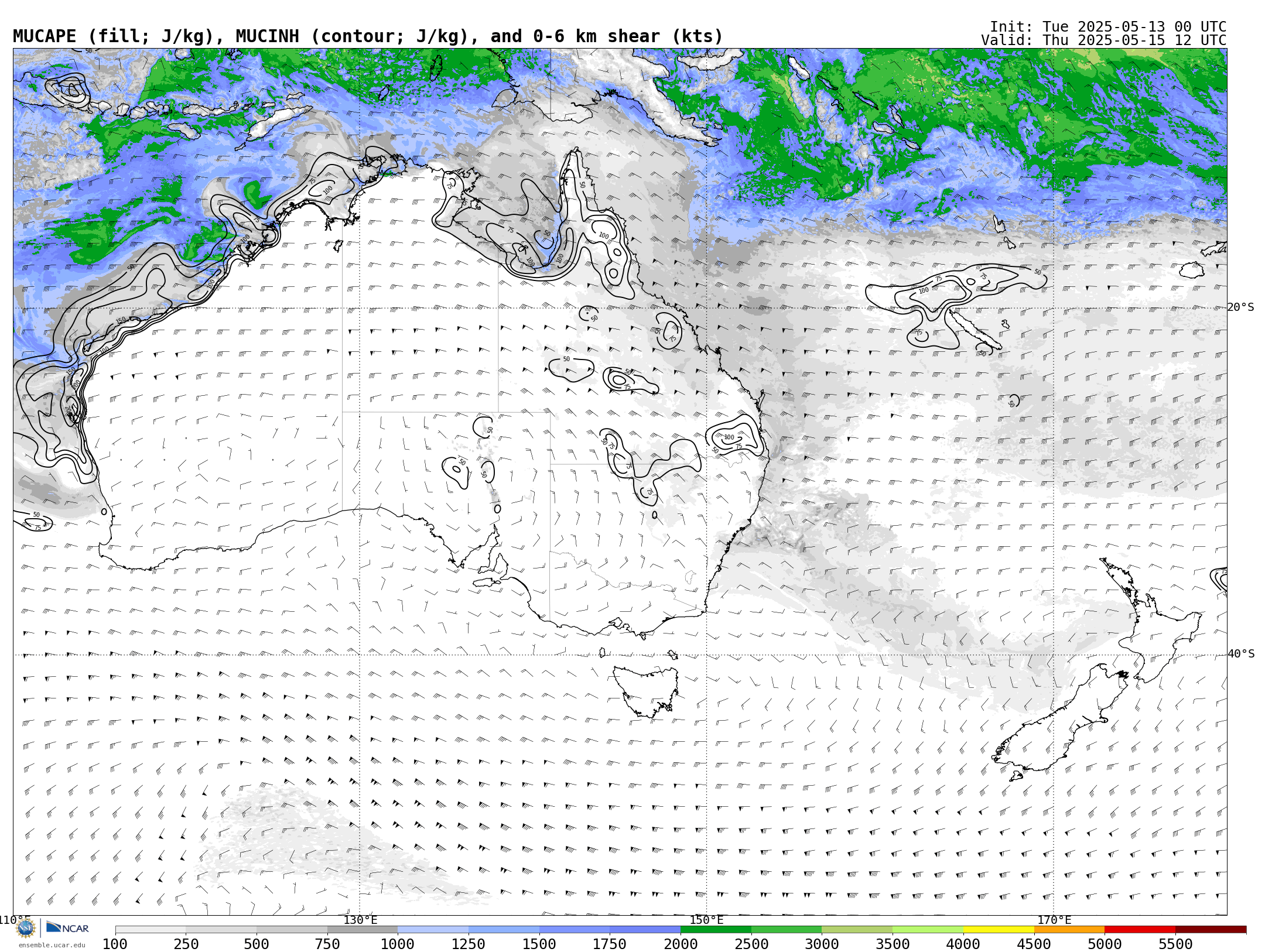Pick the olive green 3000–3500 colorbar swatch

[x=857, y=930]
